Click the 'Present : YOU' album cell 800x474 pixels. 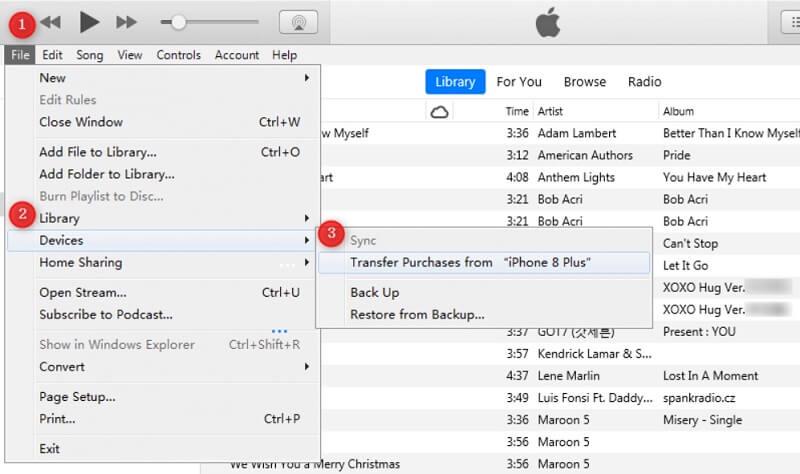coord(699,332)
